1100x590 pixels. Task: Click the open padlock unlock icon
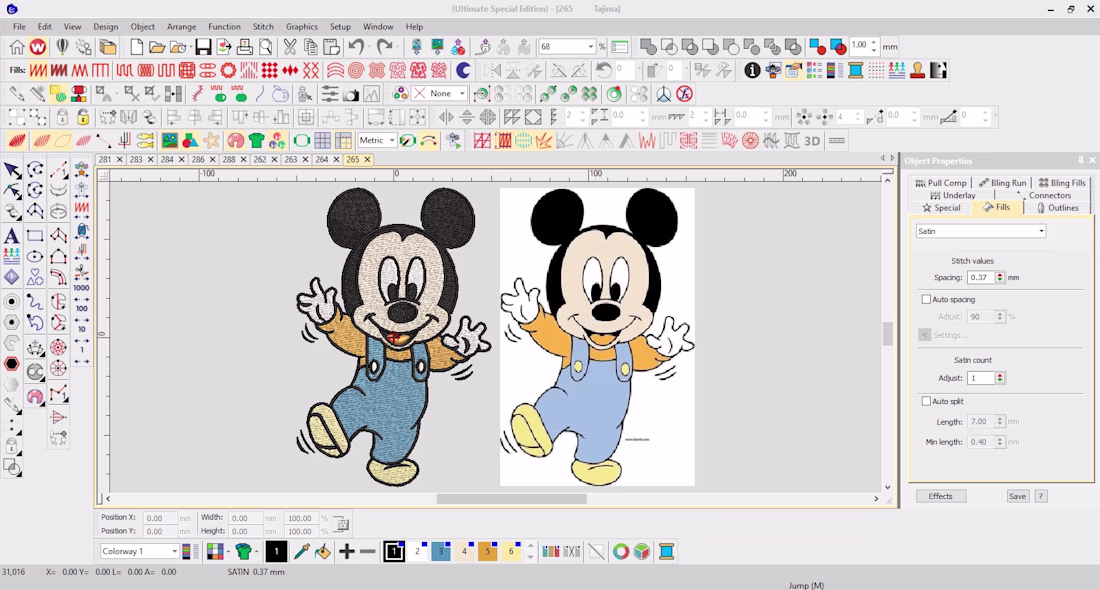(x=83, y=117)
